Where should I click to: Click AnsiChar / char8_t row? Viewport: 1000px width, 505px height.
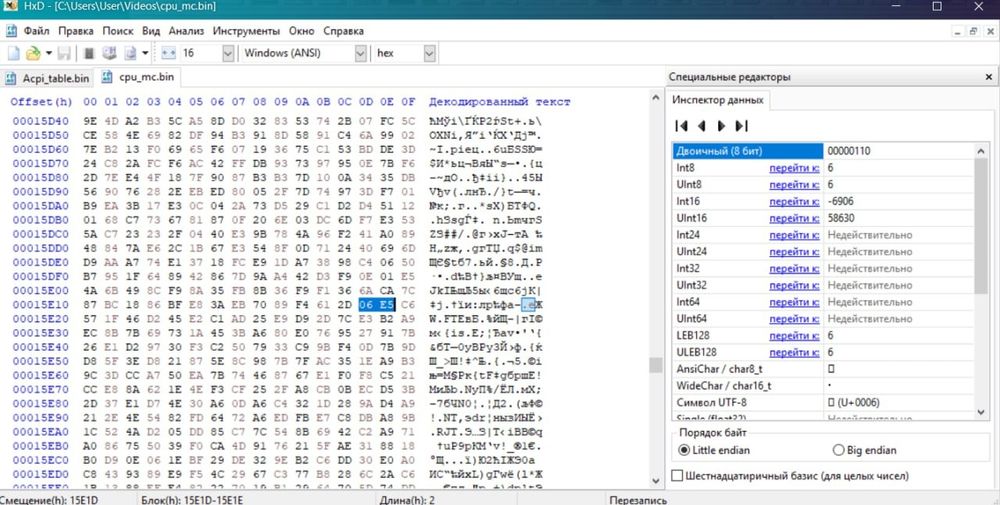click(823, 369)
